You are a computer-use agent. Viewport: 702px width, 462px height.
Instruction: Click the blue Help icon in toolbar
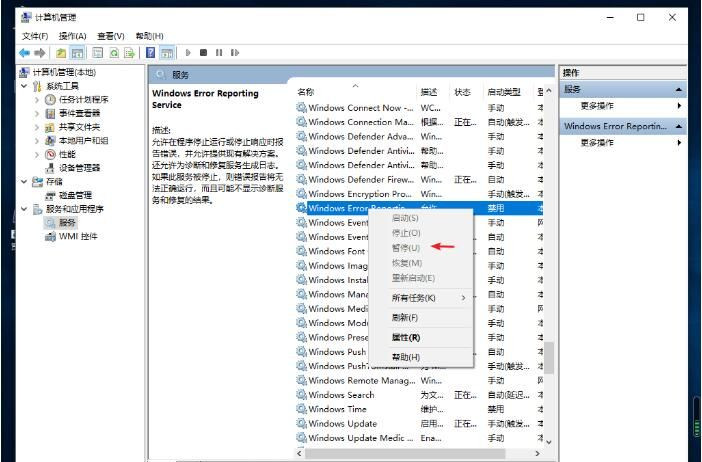point(151,52)
